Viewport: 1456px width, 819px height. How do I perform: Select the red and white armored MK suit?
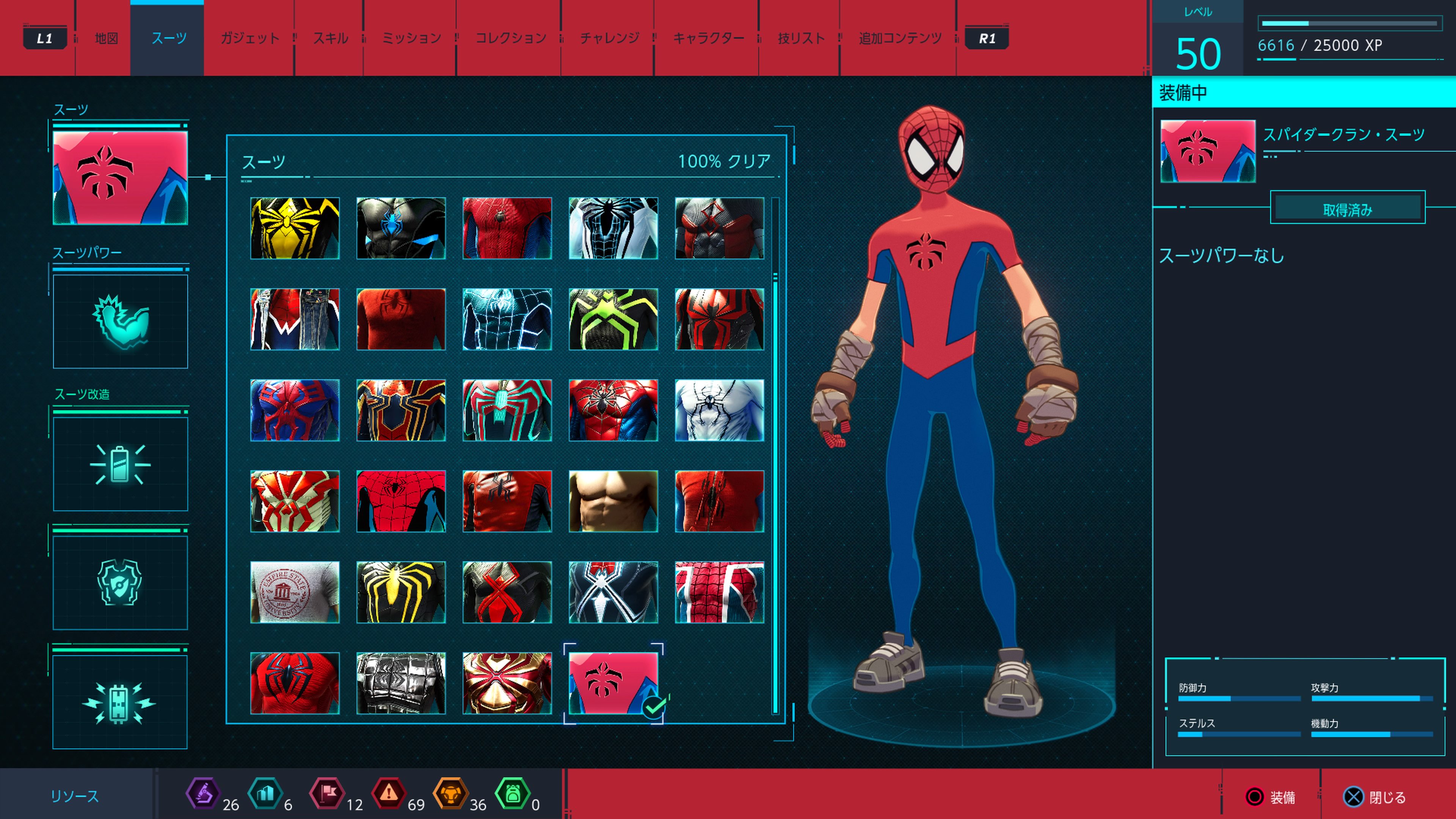[x=295, y=501]
